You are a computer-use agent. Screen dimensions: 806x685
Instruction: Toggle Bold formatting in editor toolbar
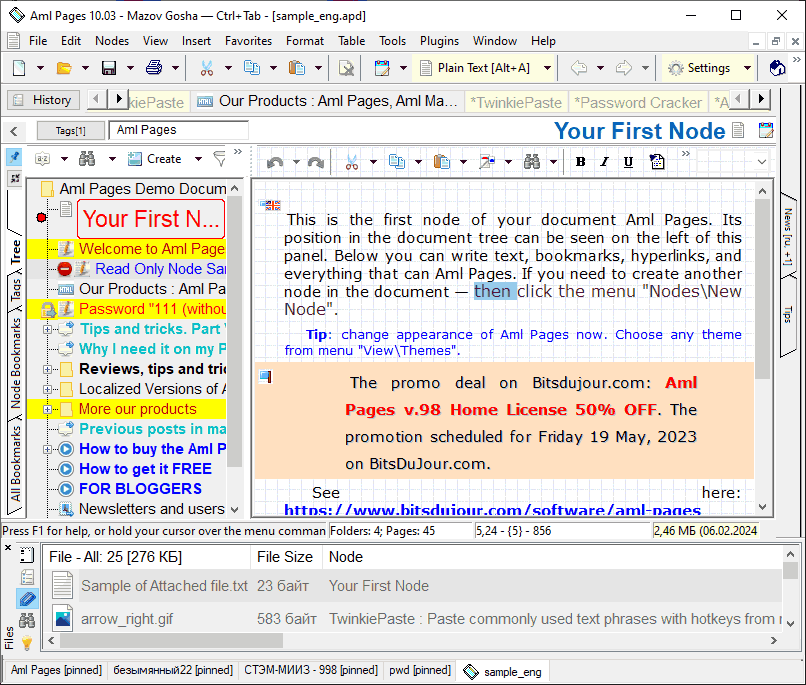(580, 162)
